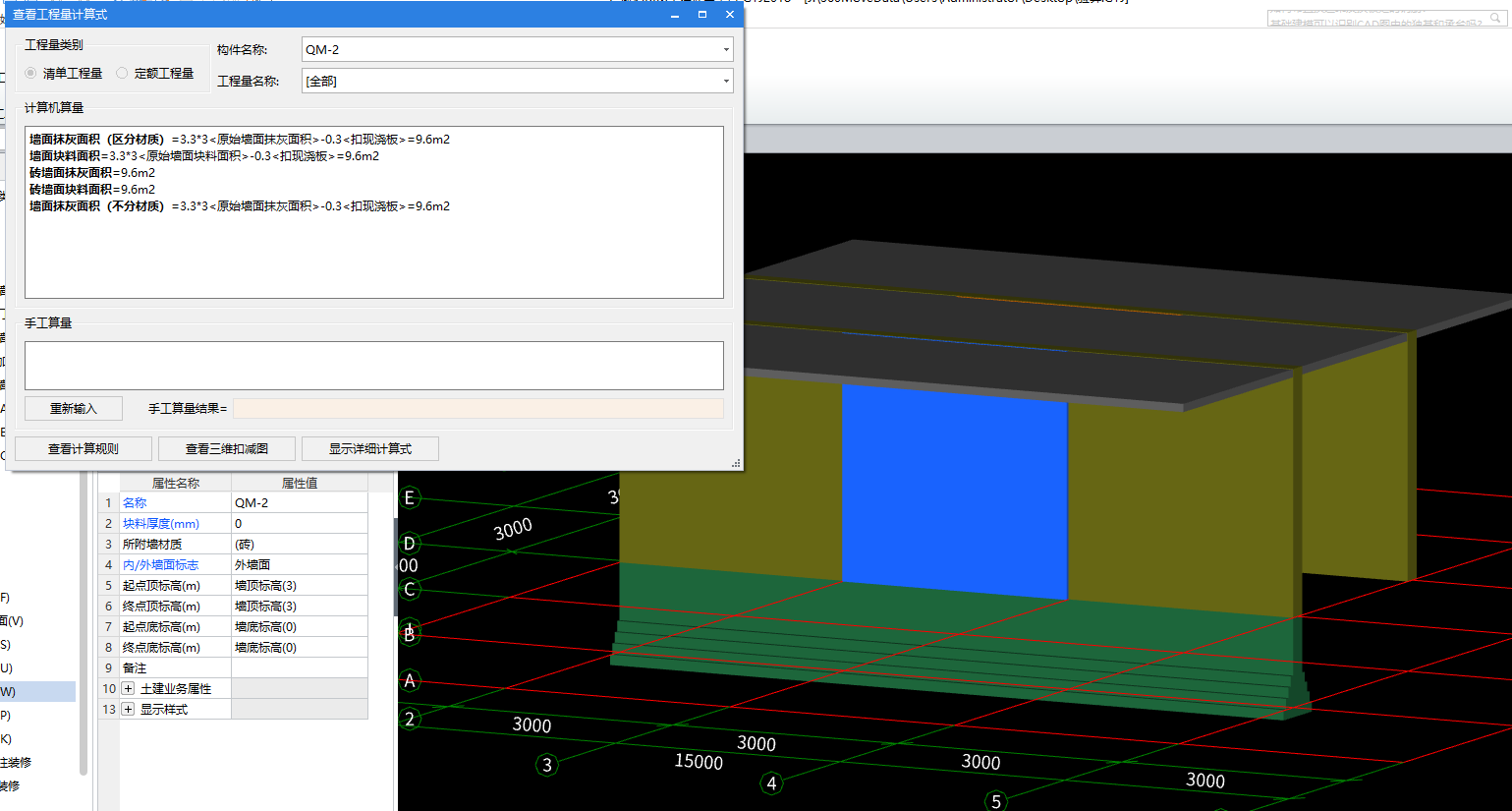Click the 查看计算规则 button
This screenshot has width=1512, height=811.
[84, 448]
